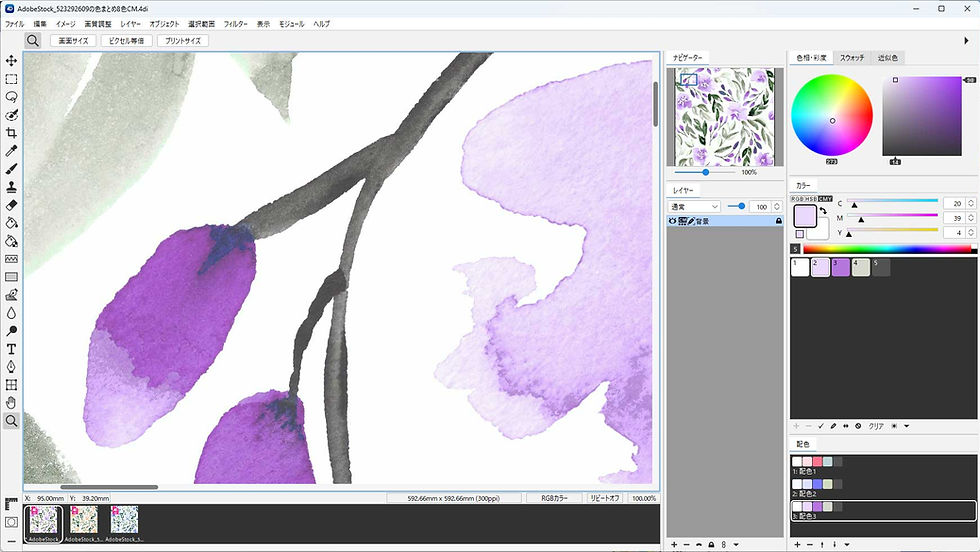Switch to the Hand pan tool

[11, 403]
